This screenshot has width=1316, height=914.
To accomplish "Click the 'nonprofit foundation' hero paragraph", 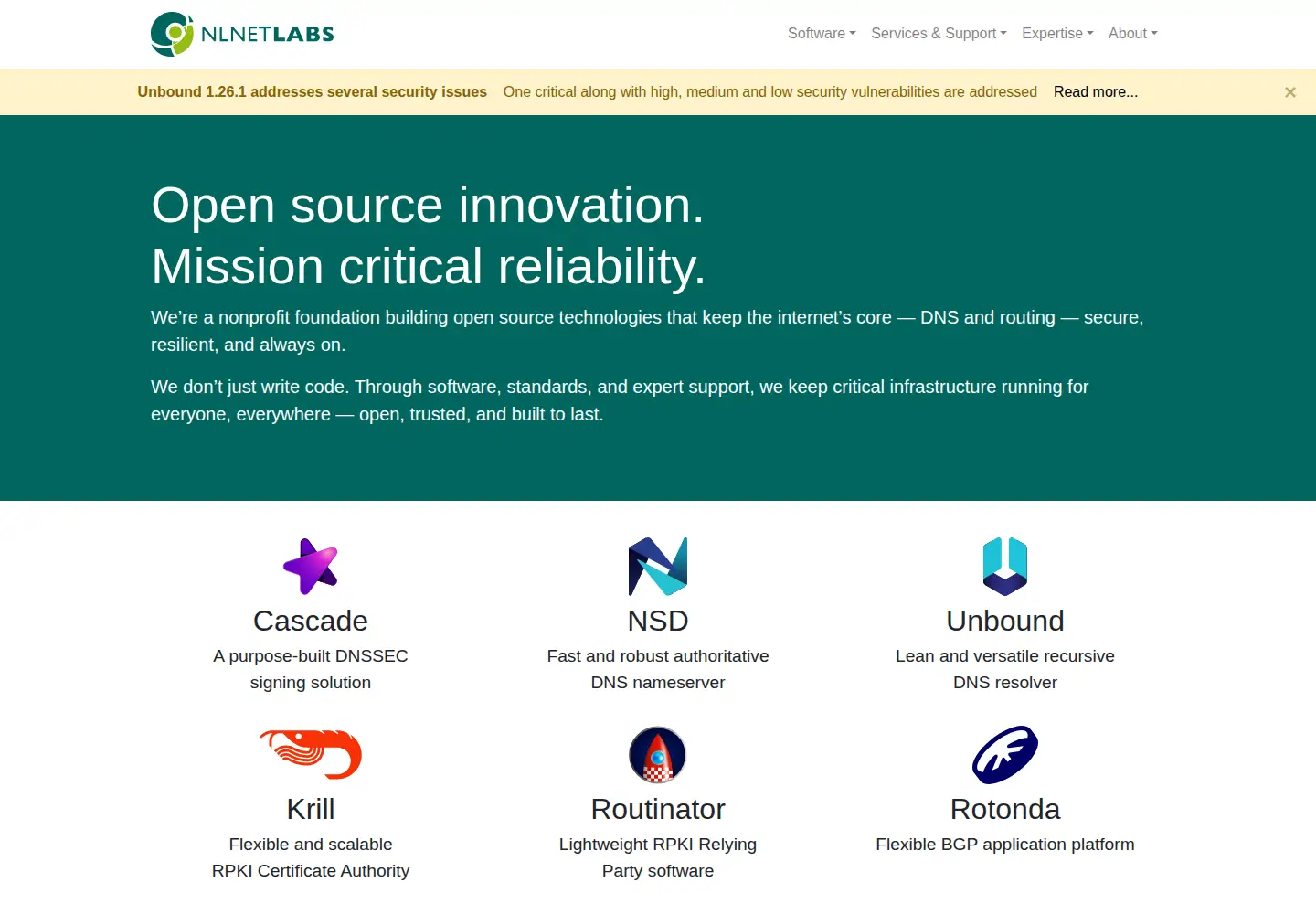I will (647, 331).
